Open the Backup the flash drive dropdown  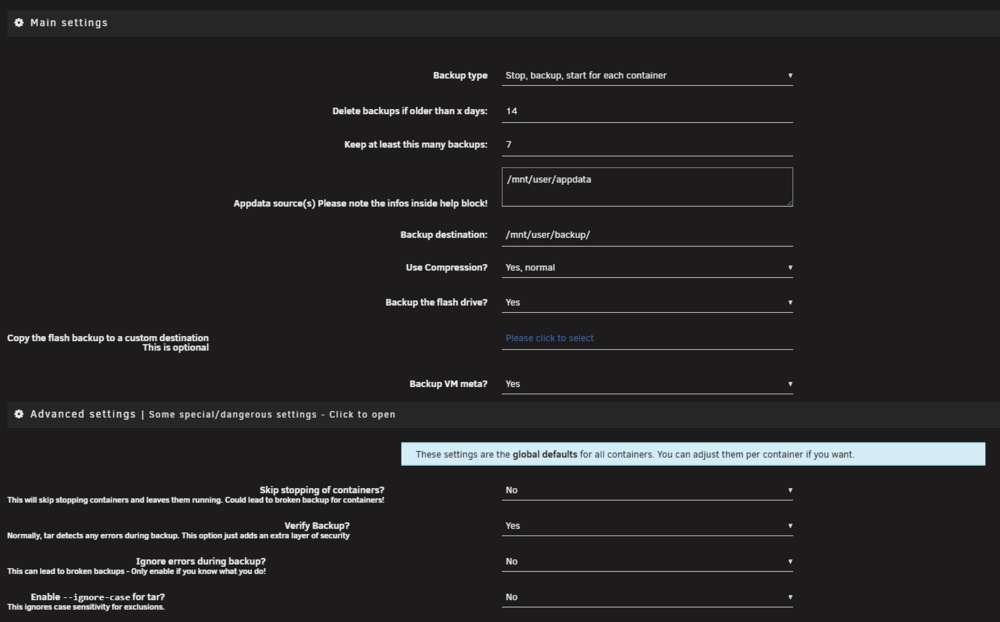[x=647, y=302]
